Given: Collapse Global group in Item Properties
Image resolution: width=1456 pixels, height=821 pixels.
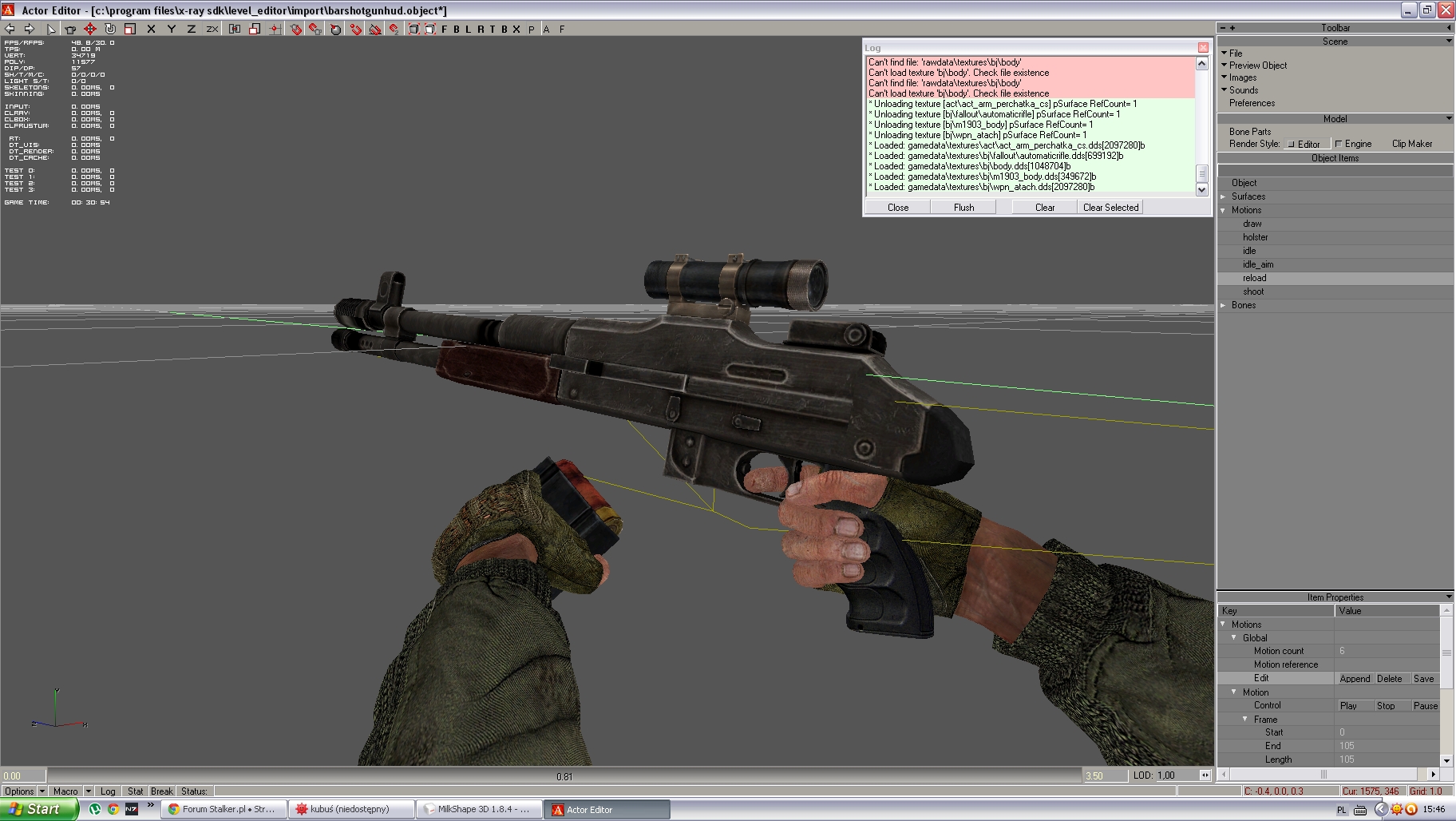Looking at the screenshot, I should [1234, 637].
